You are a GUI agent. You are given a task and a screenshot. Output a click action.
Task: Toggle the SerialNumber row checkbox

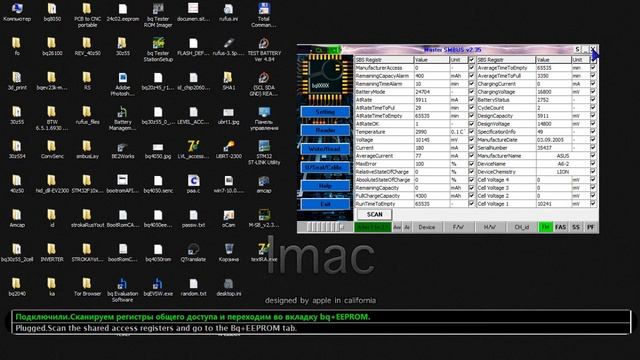point(593,148)
